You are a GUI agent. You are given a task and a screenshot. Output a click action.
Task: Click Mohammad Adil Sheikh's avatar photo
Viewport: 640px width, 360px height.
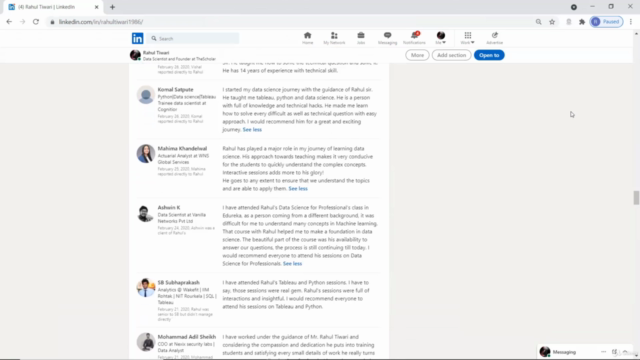pos(146,342)
